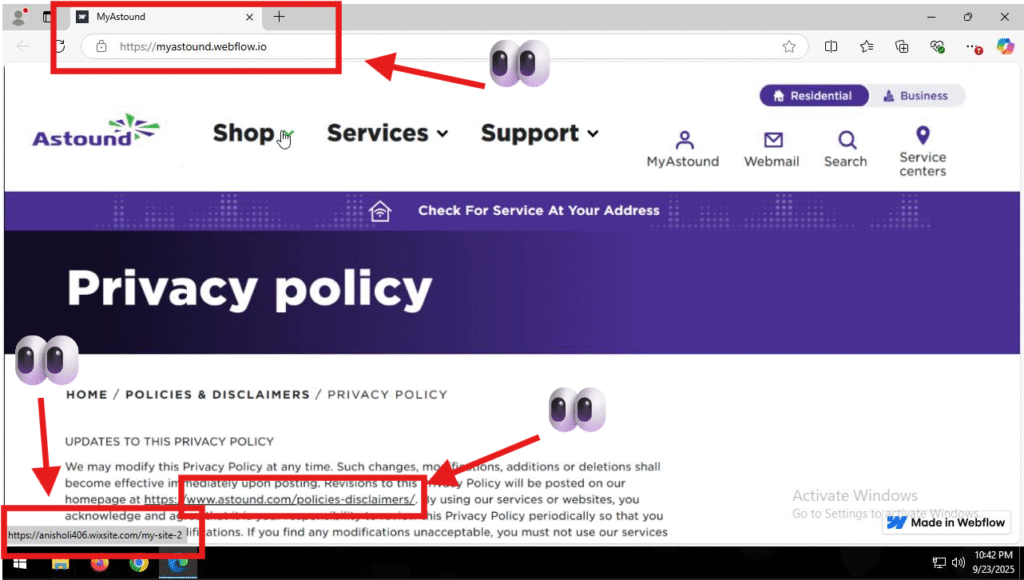This screenshot has width=1024, height=580.
Task: Open Edge Copilot icon in toolbar
Action: (x=1005, y=46)
